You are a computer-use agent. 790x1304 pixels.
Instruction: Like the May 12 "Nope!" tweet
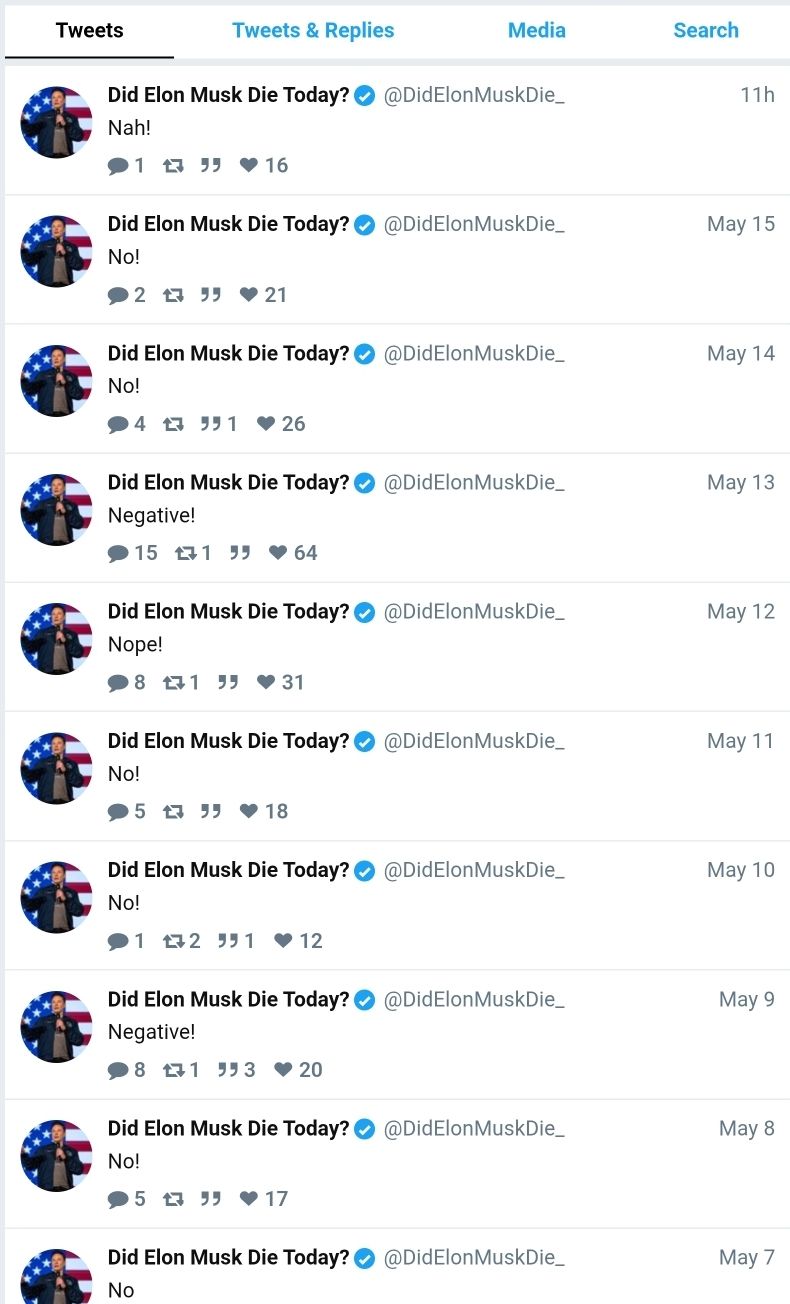pos(266,682)
